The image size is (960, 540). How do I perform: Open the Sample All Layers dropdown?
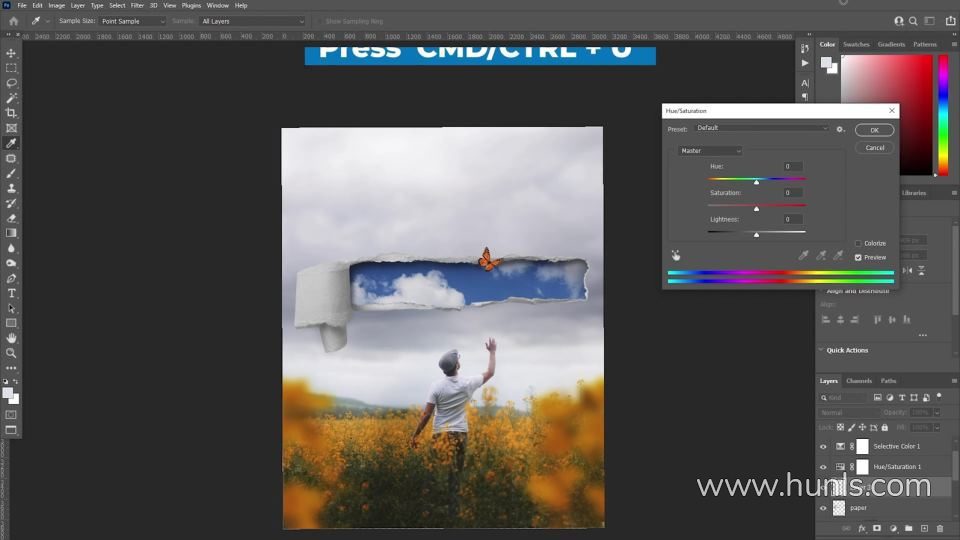pyautogui.click(x=252, y=21)
